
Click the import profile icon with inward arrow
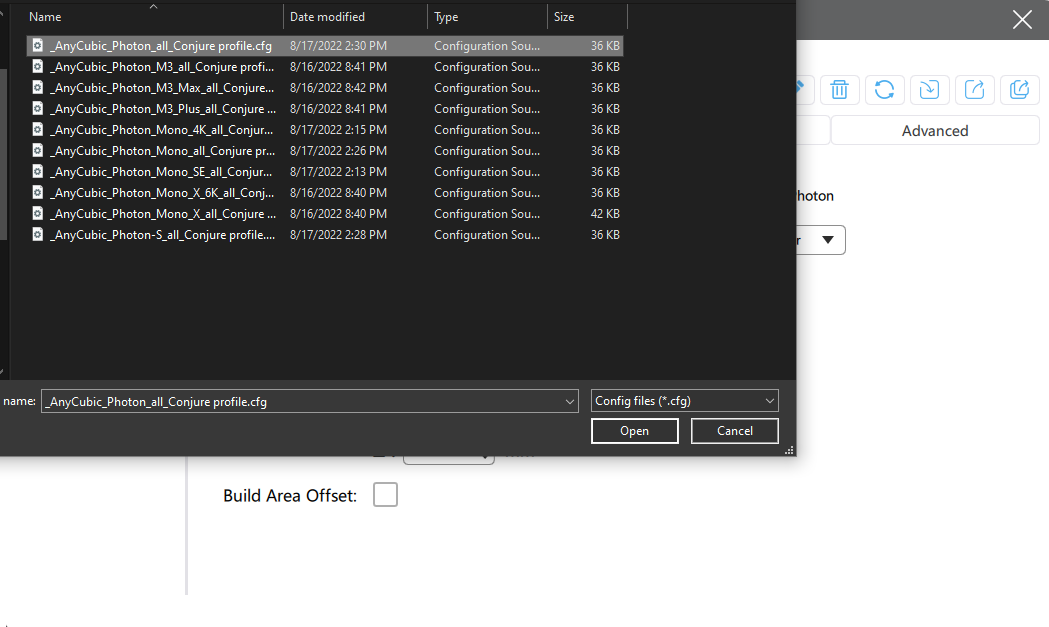point(929,90)
